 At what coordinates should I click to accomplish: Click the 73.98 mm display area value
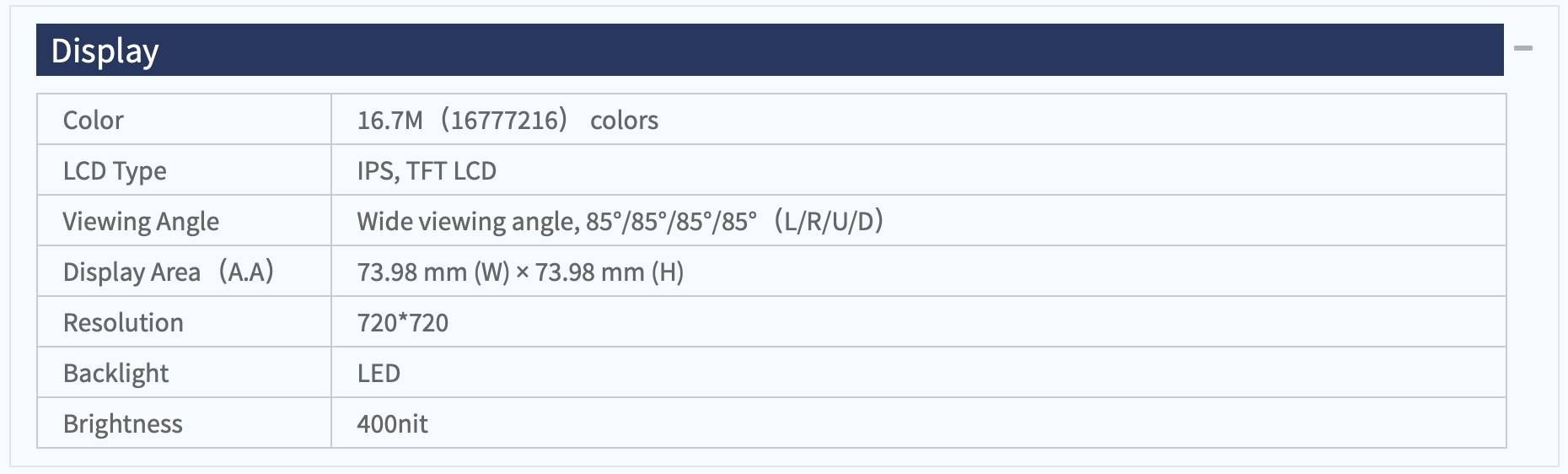click(520, 272)
